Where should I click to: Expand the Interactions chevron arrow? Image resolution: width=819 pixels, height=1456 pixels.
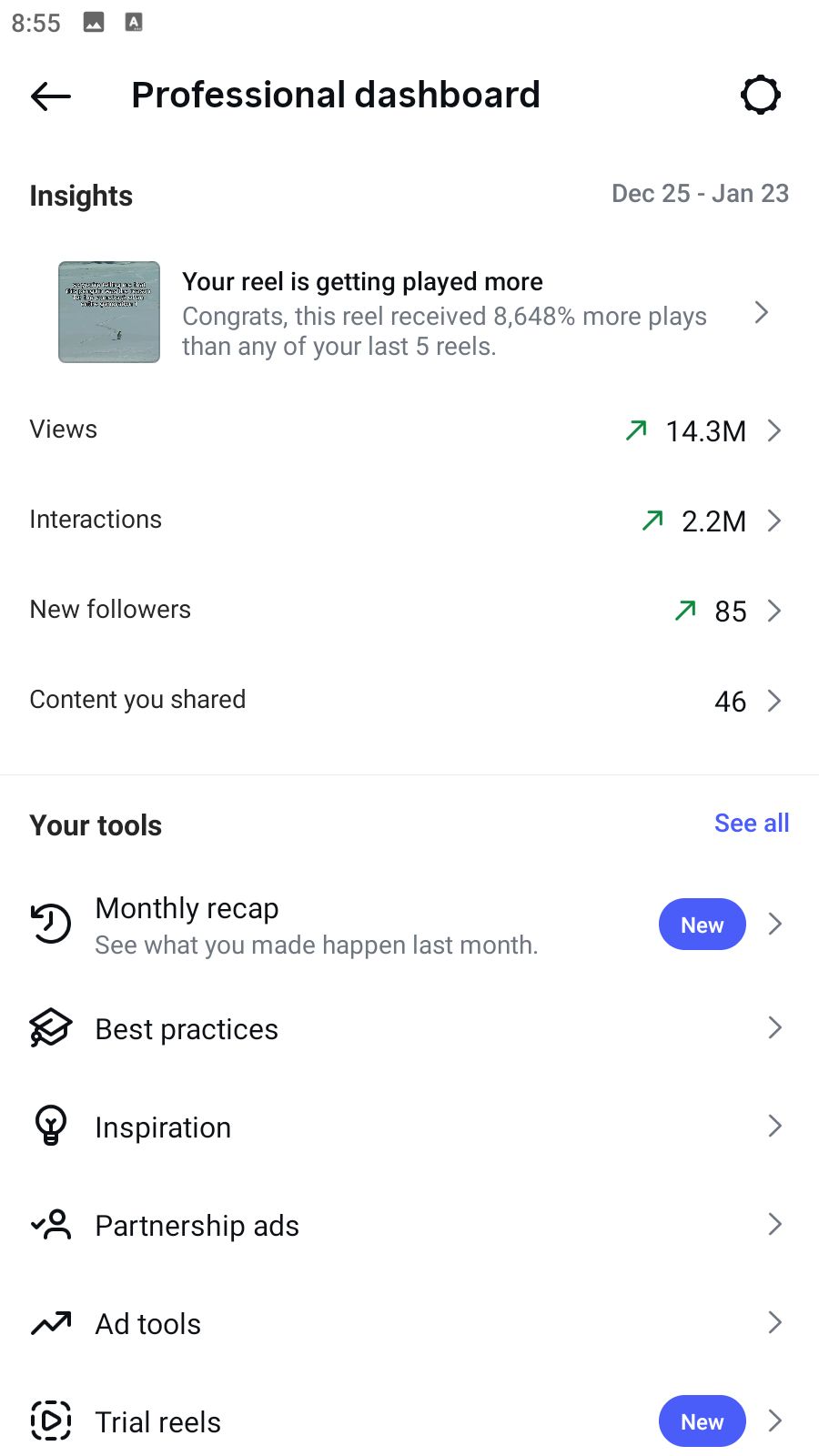[774, 521]
